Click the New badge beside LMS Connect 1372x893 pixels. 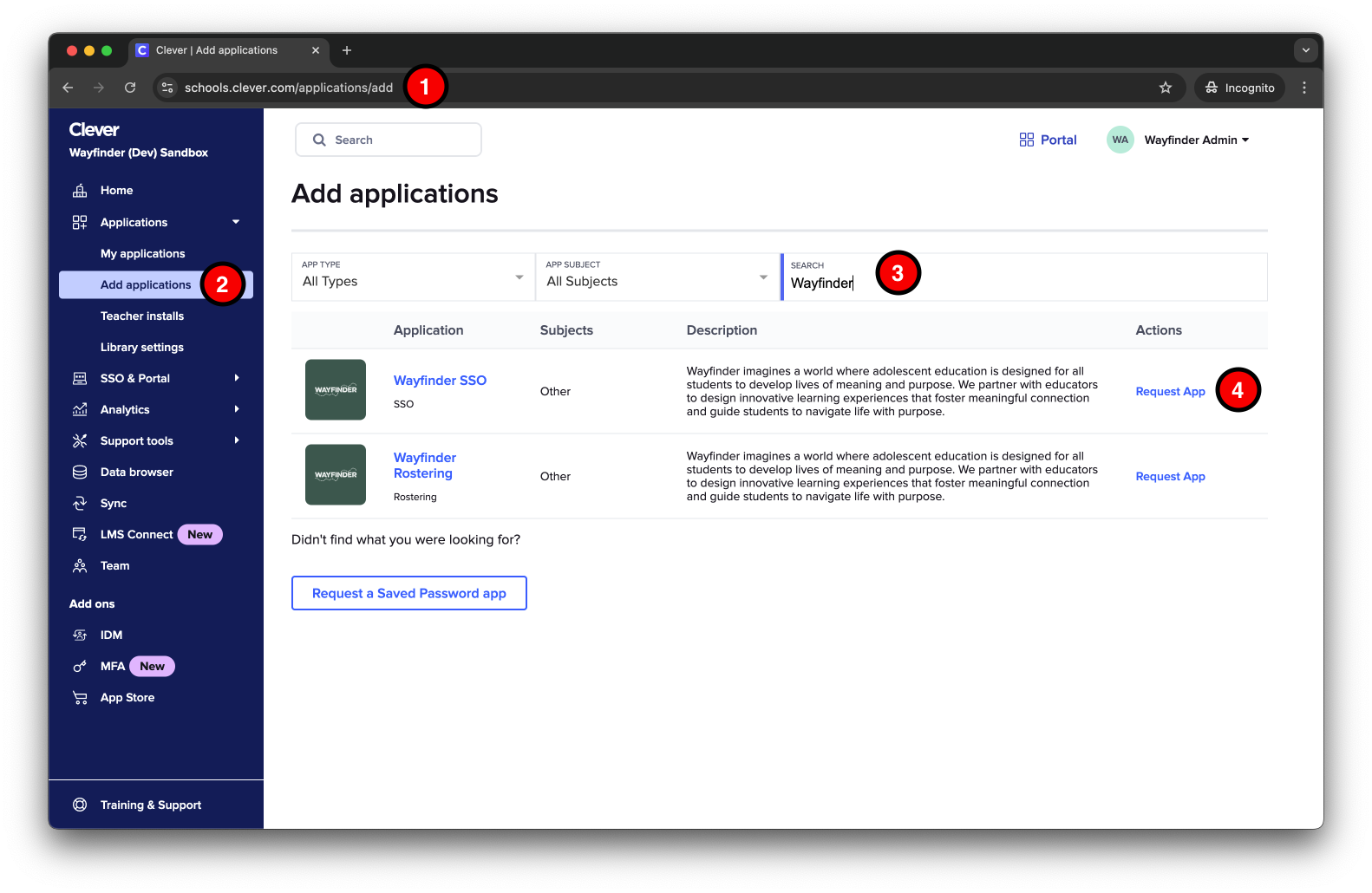click(x=200, y=535)
